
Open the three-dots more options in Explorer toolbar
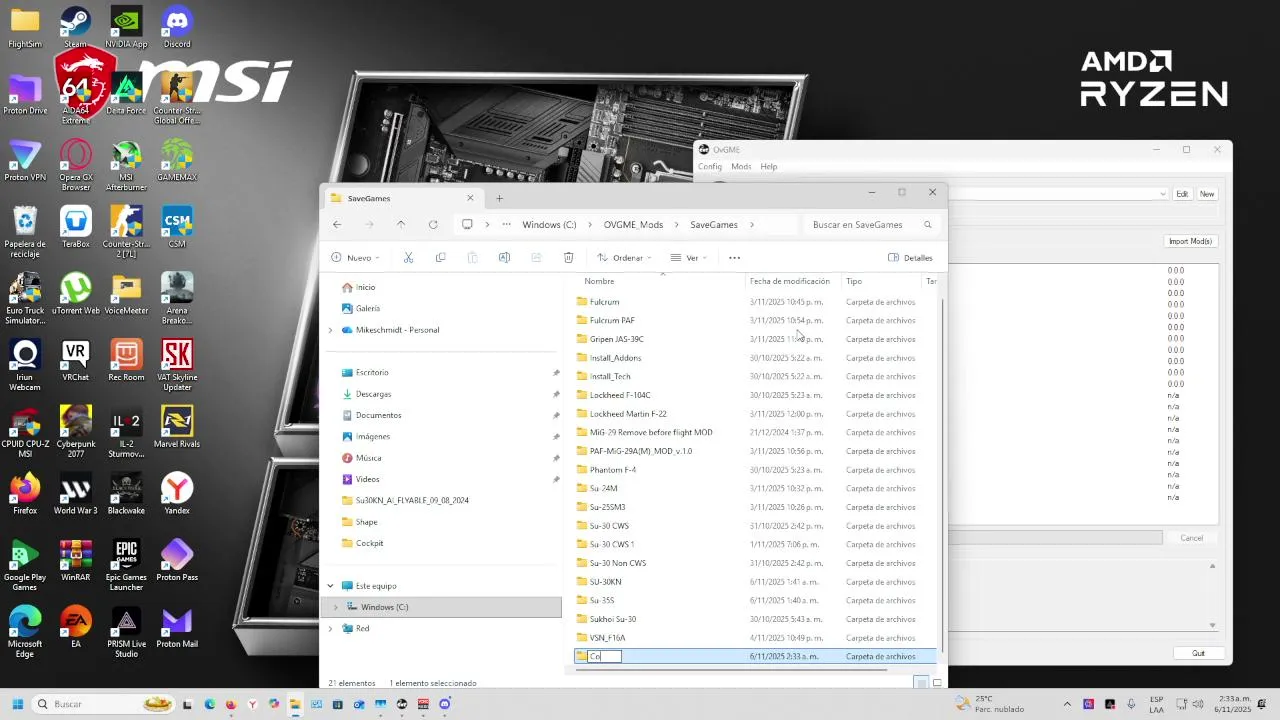[x=734, y=257]
